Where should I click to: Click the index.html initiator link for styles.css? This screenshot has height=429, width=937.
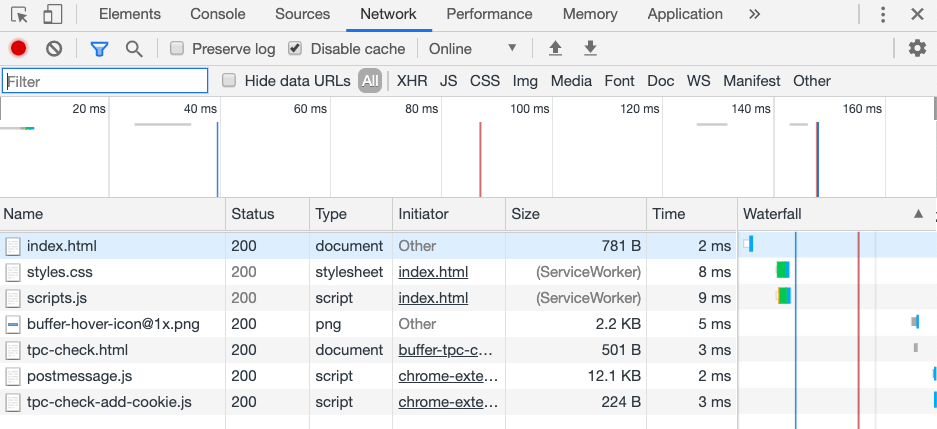coord(433,272)
